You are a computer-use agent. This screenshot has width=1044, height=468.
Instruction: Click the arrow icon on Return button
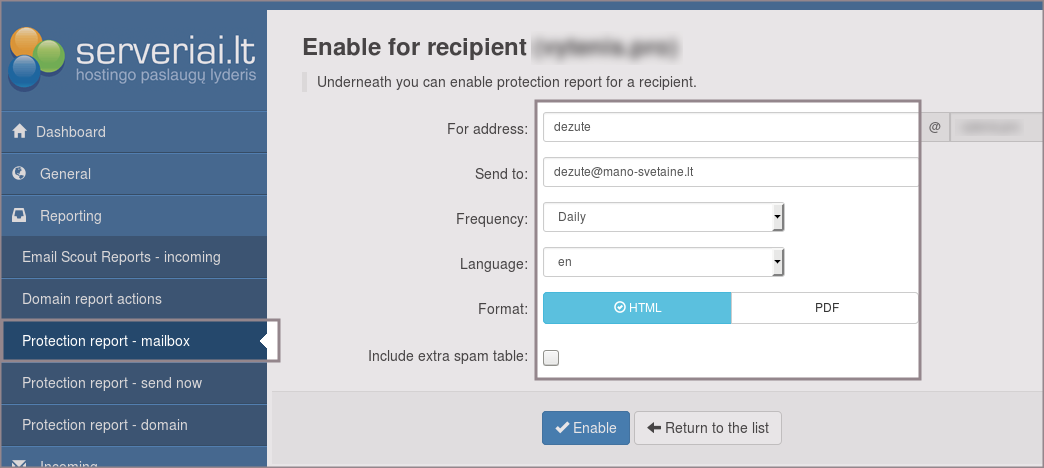pos(655,428)
